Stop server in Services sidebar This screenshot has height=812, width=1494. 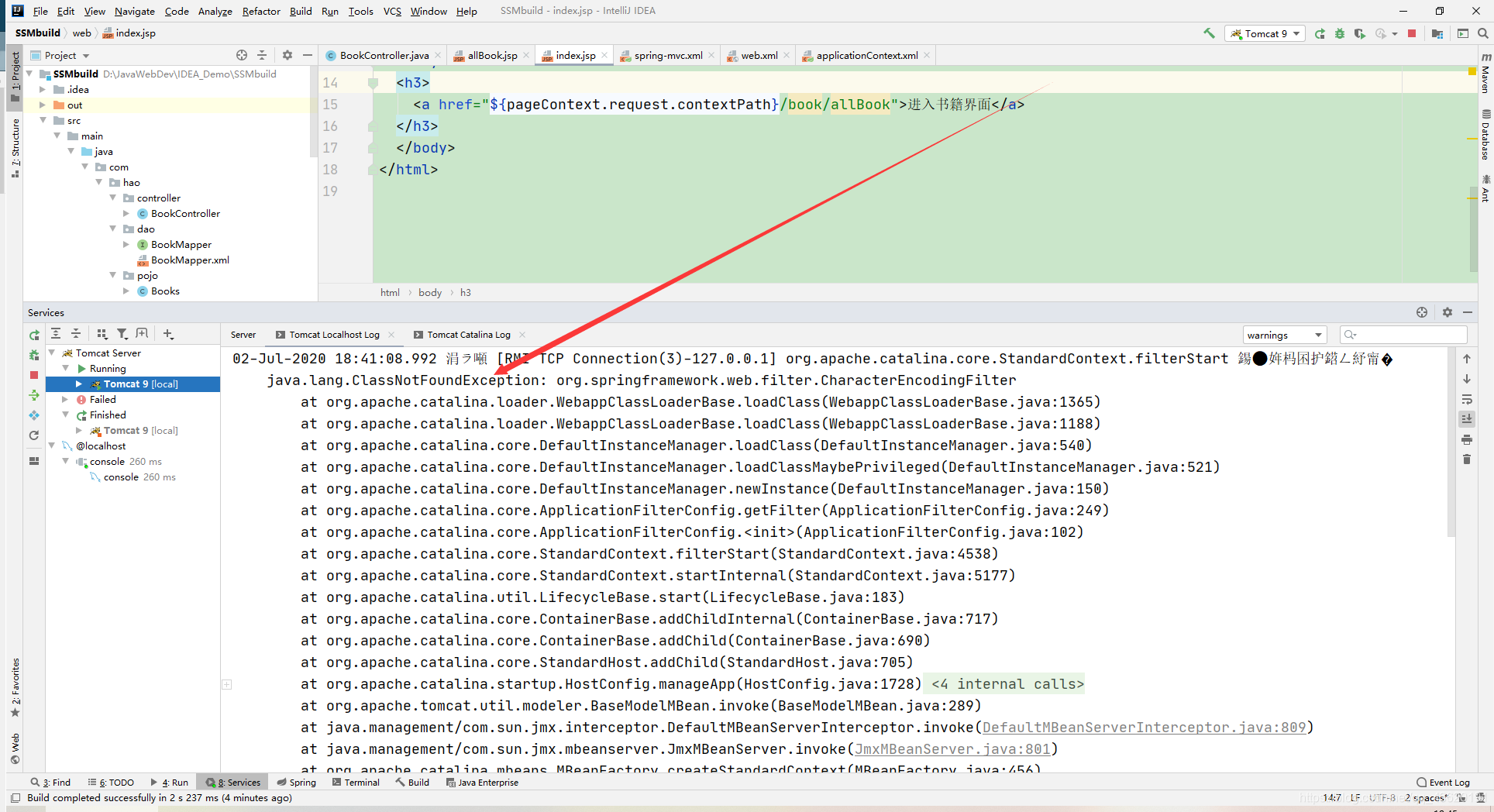[x=34, y=375]
